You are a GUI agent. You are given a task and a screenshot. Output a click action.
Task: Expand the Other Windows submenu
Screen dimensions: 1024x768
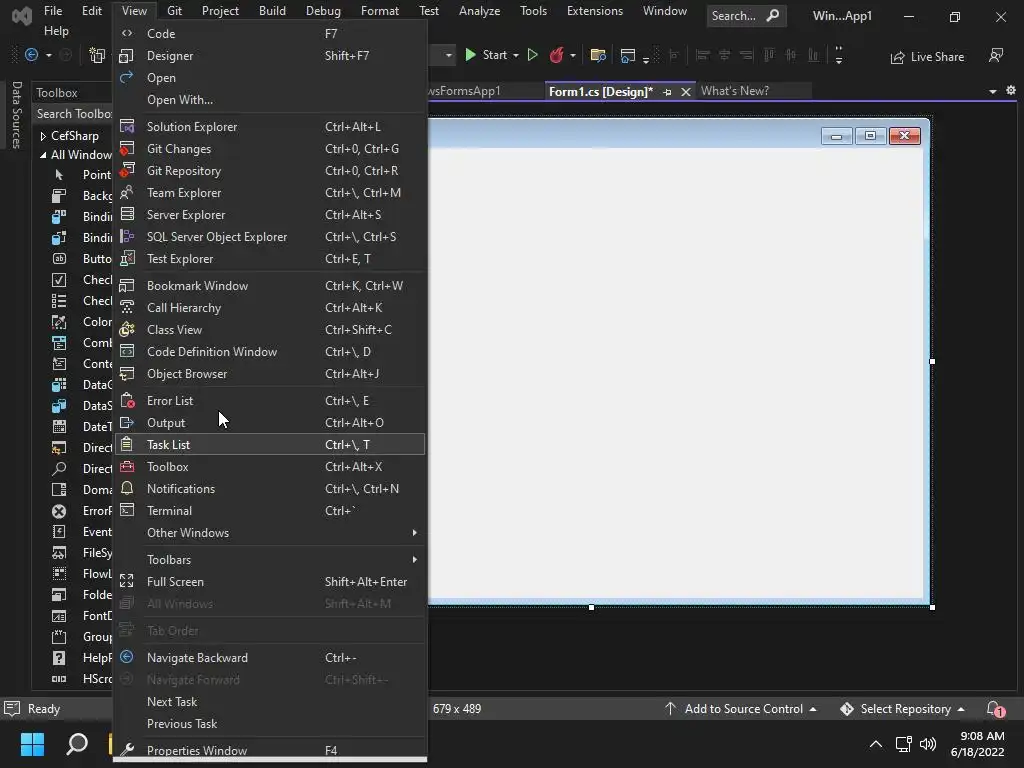[270, 533]
